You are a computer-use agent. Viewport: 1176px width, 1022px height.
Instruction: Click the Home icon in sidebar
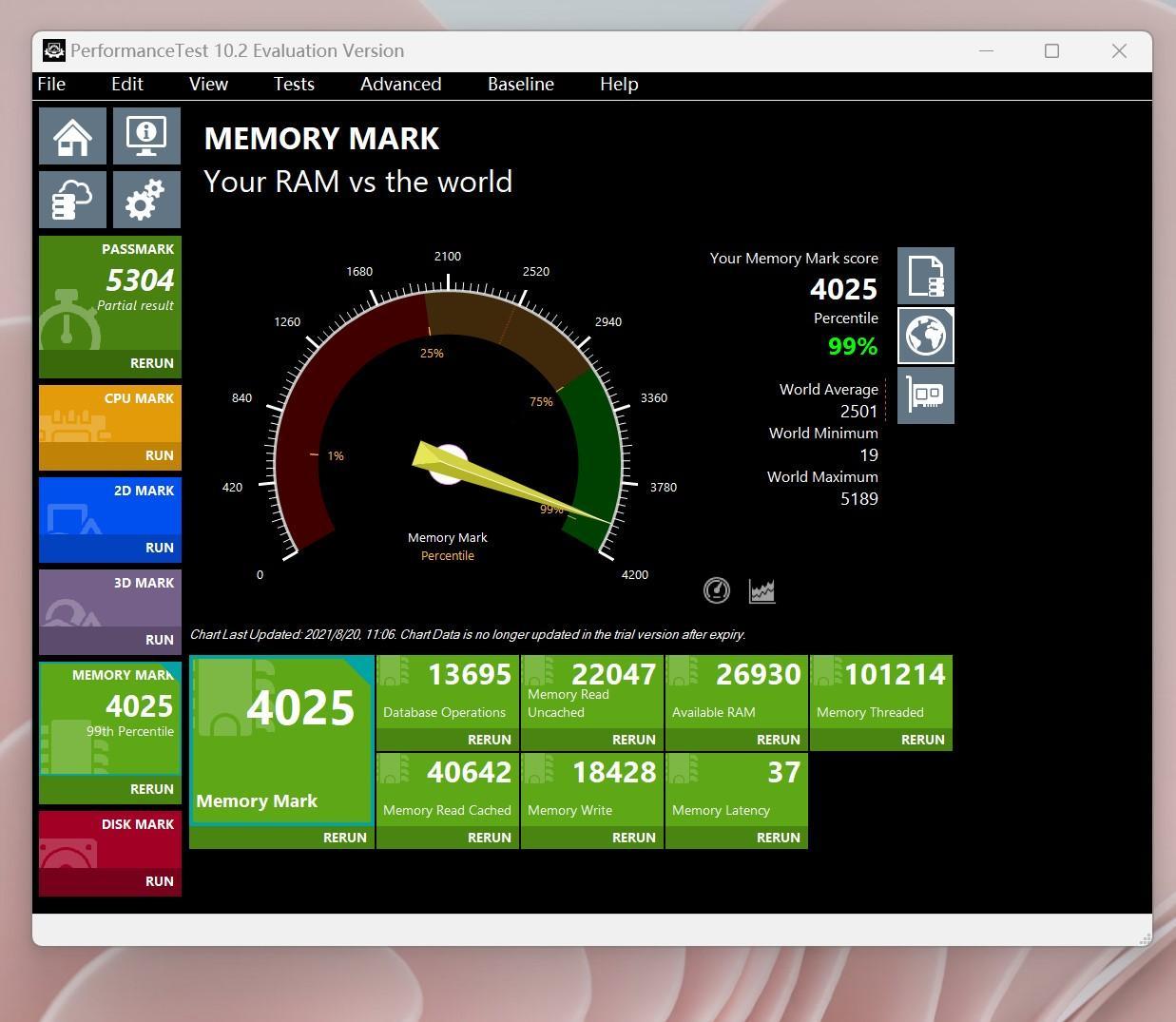pyautogui.click(x=72, y=136)
